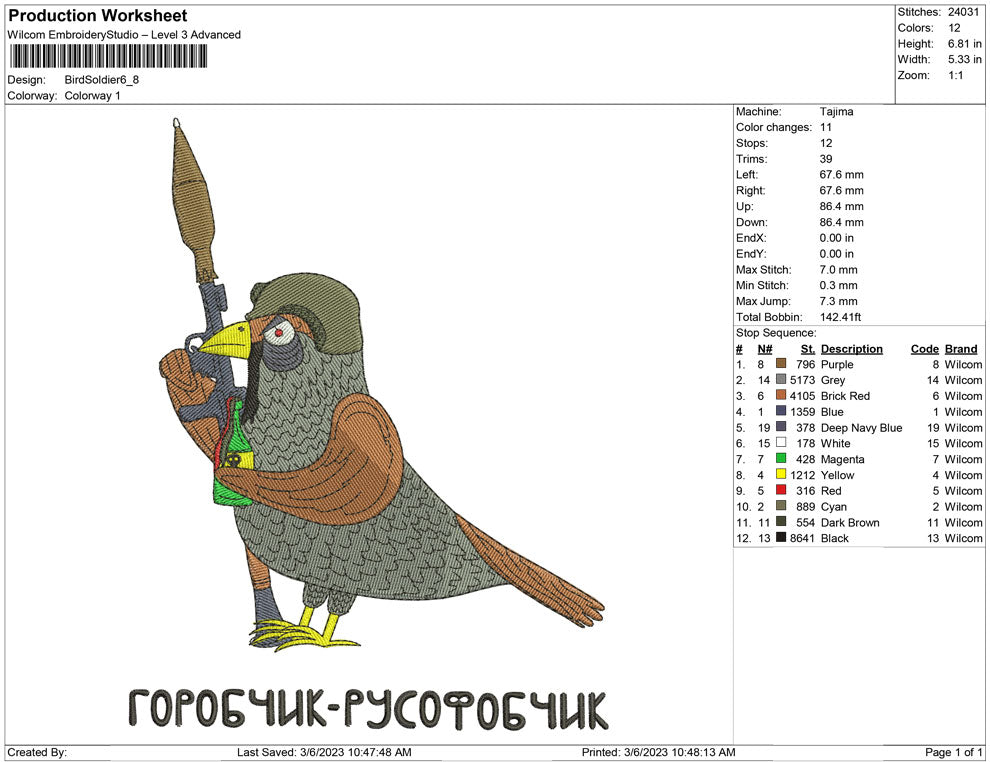The width and height of the screenshot is (990, 762).
Task: Click the Total Bobbin value 142.41ft
Action: point(840,317)
